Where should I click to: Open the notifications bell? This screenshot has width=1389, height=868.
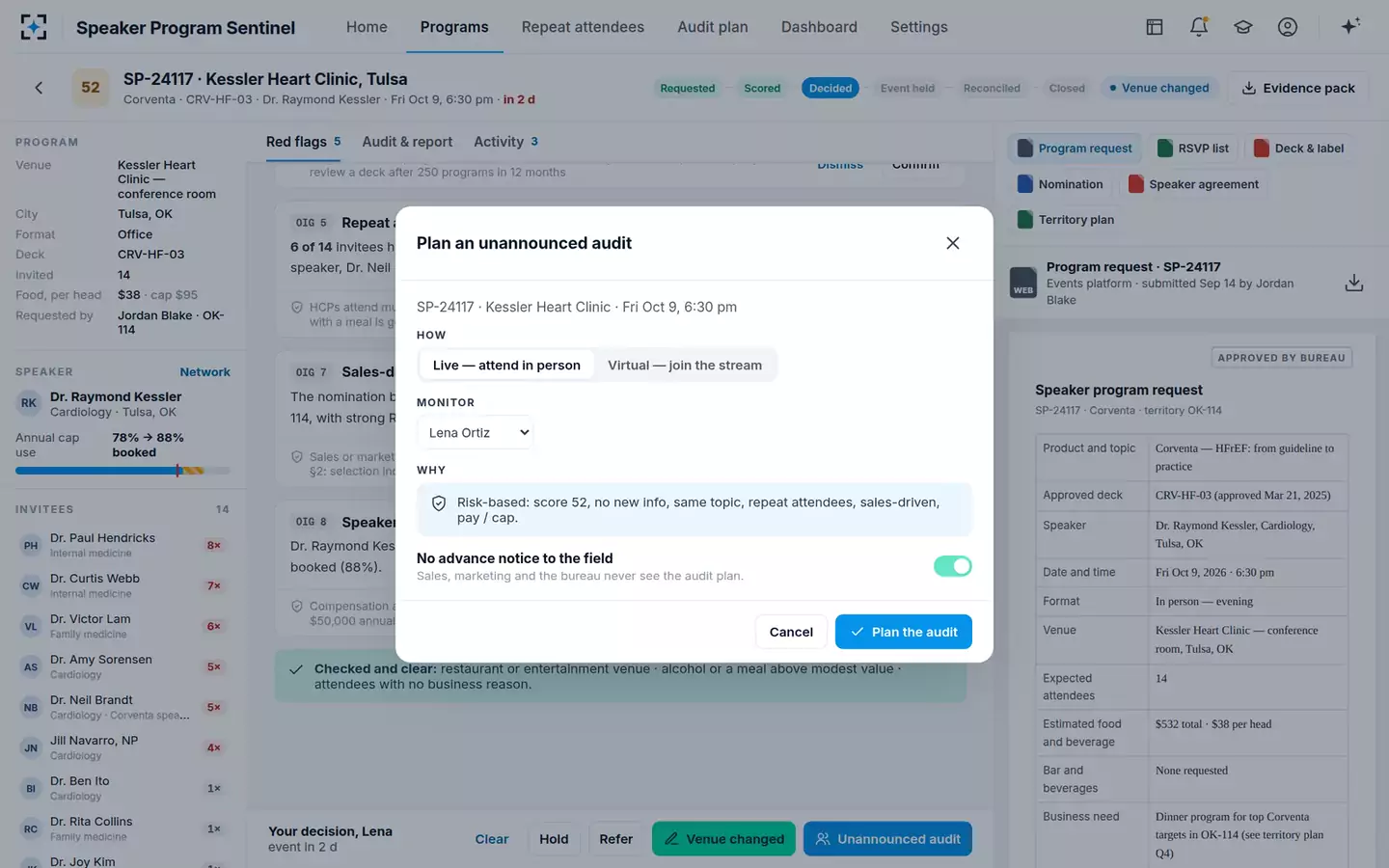(1199, 27)
